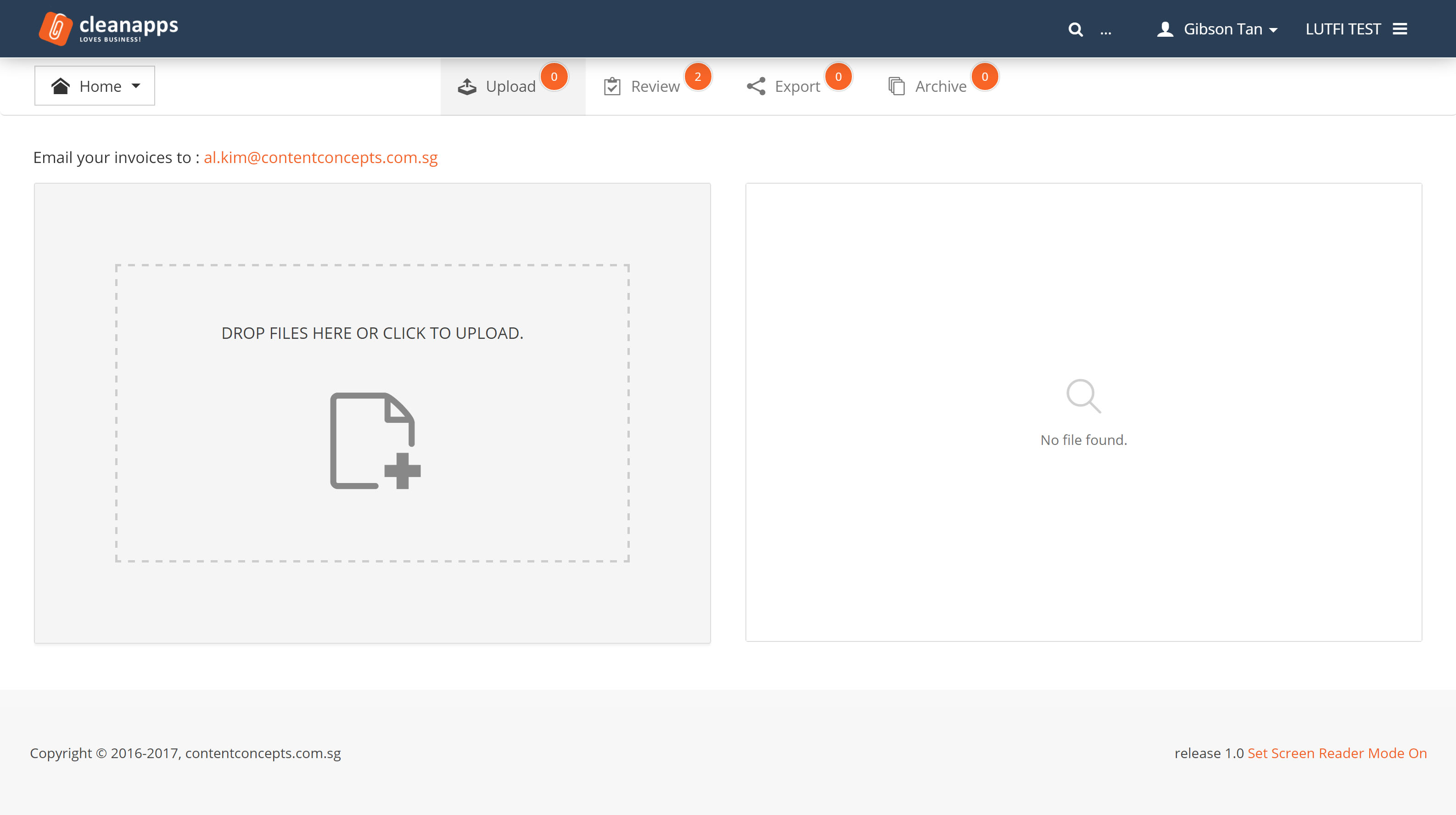Image resolution: width=1456 pixels, height=815 pixels.
Task: Click the al.kim@contentconcepts.com.sg email link
Action: tap(320, 157)
